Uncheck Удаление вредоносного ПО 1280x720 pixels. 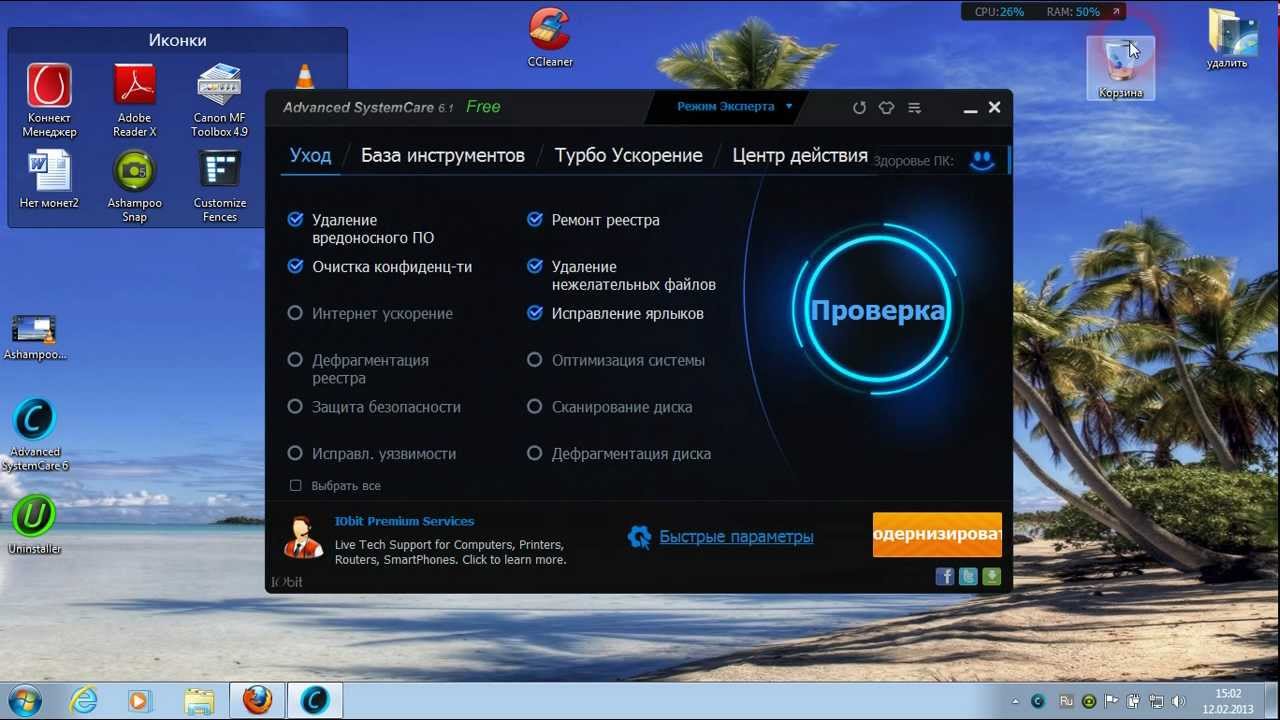295,219
